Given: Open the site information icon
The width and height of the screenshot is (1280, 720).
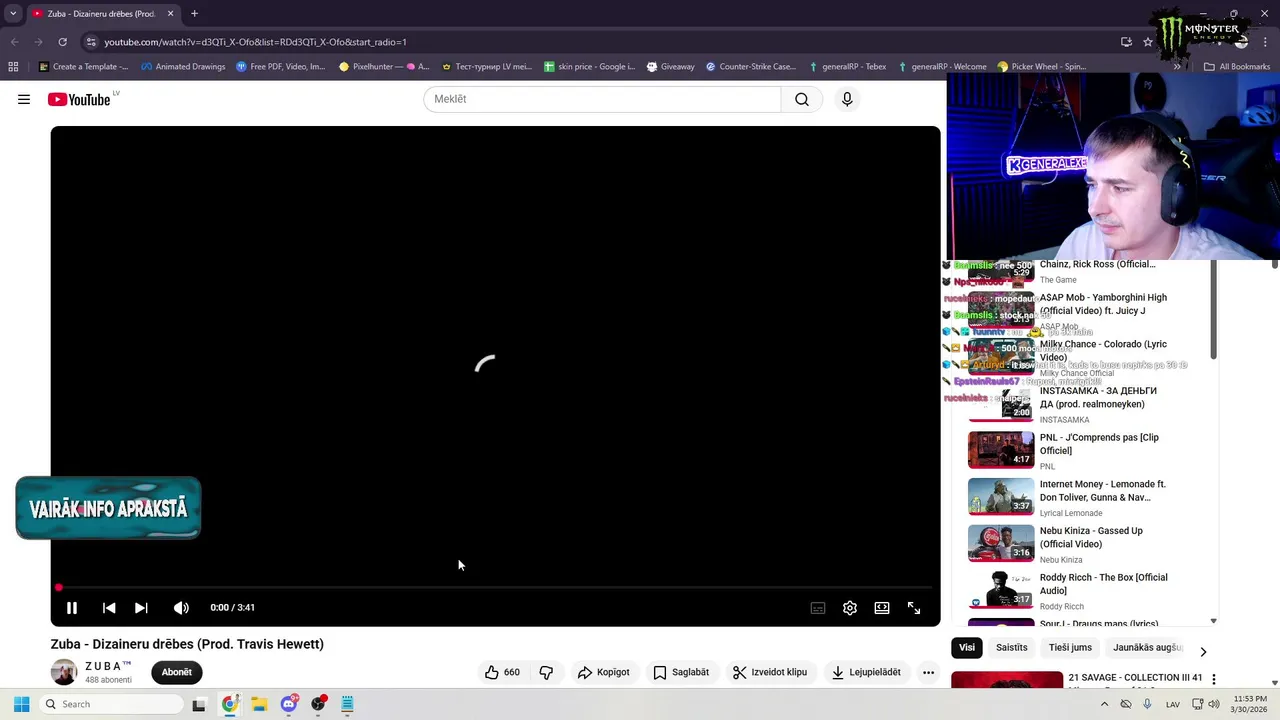Looking at the screenshot, I should coord(91,42).
